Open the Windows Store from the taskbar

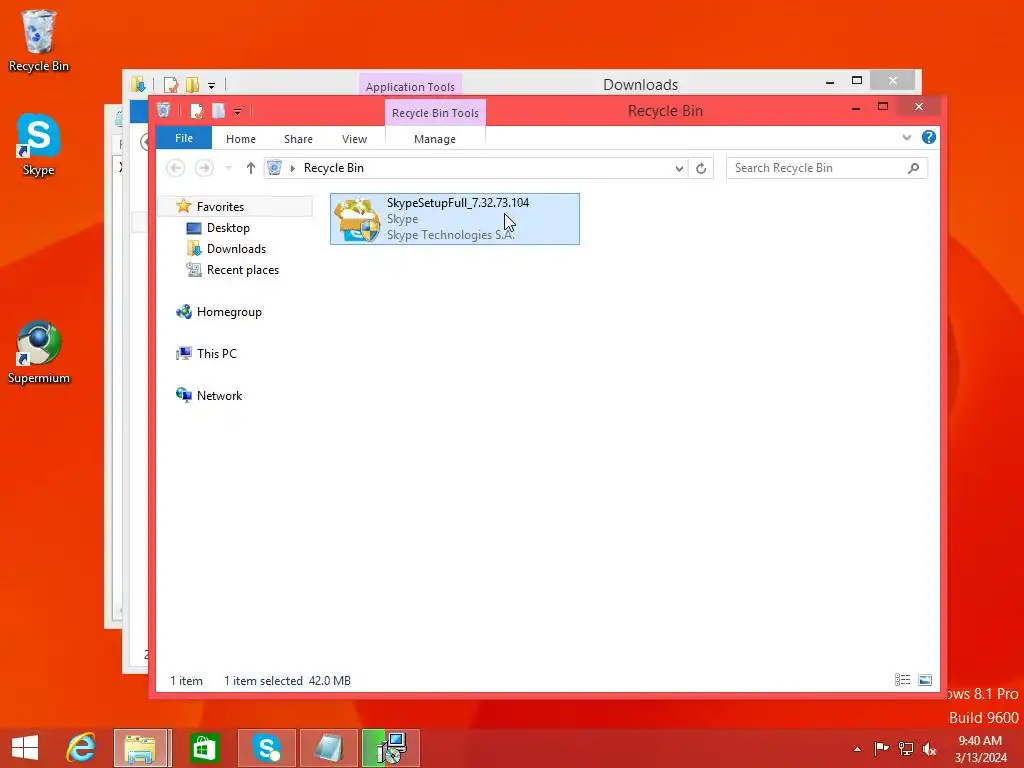[204, 748]
